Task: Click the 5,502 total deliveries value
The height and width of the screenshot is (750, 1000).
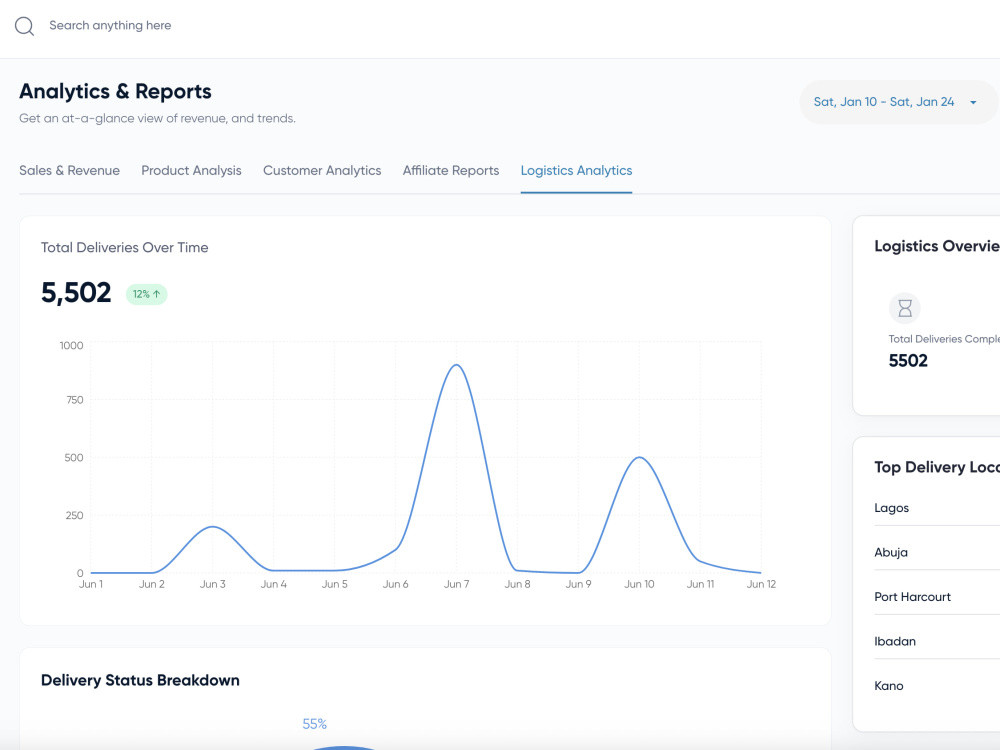Action: coord(76,293)
